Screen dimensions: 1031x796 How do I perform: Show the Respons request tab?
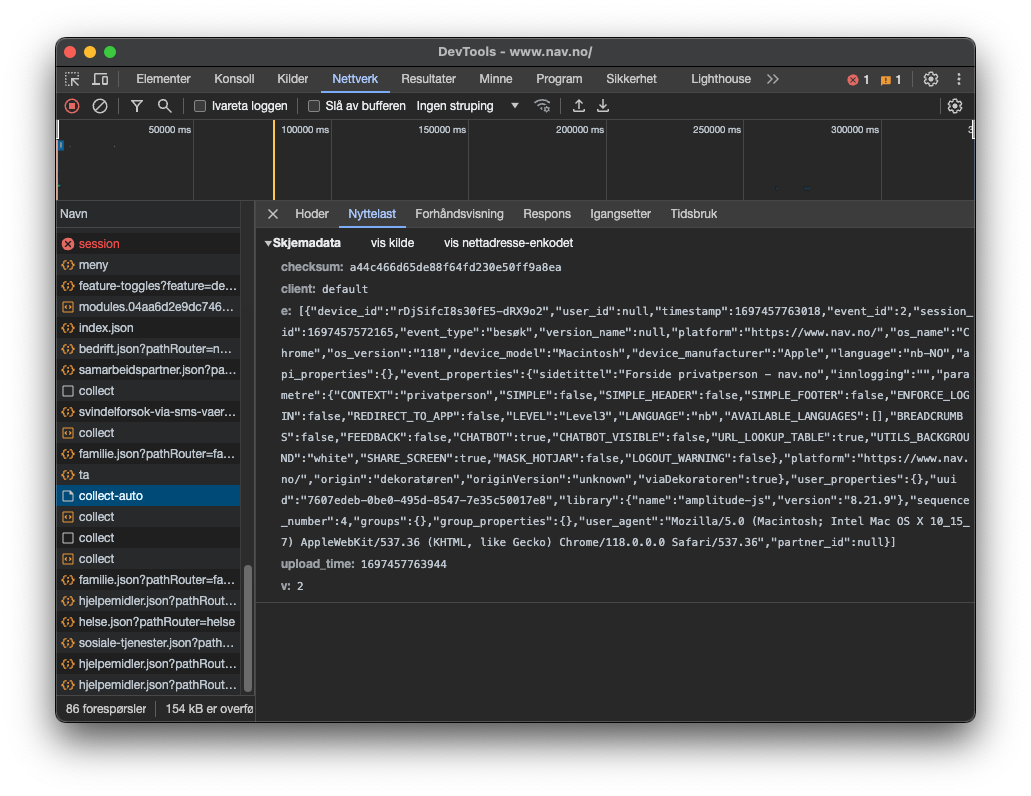coord(546,214)
